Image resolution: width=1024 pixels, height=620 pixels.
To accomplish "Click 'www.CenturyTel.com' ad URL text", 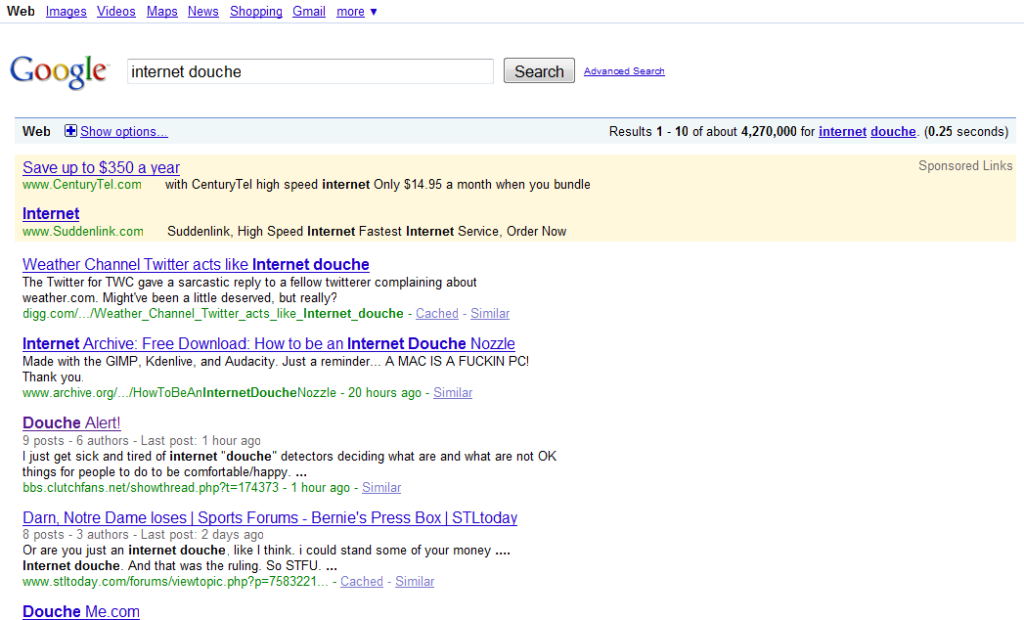I will (x=82, y=185).
